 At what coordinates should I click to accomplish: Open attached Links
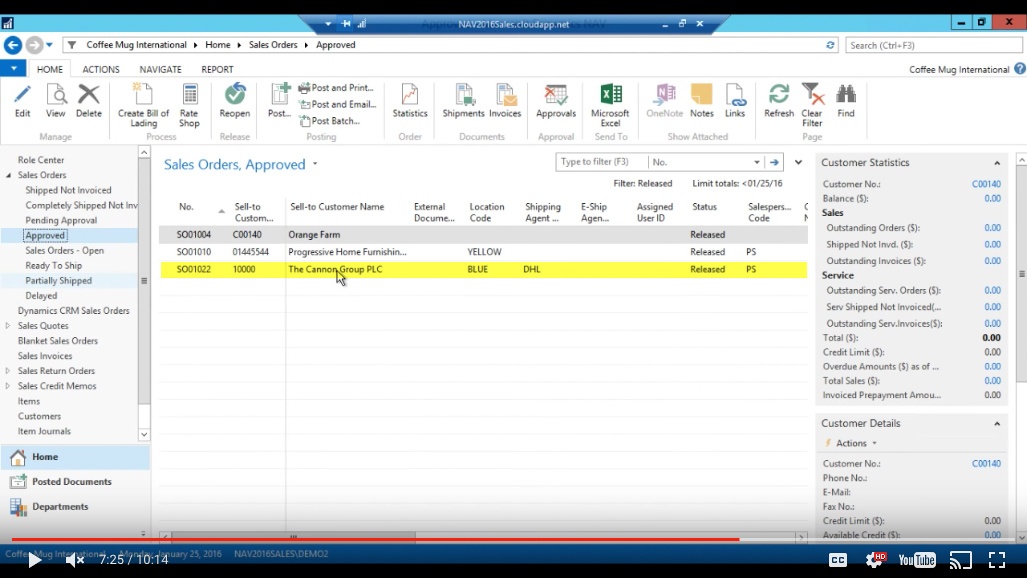click(735, 100)
